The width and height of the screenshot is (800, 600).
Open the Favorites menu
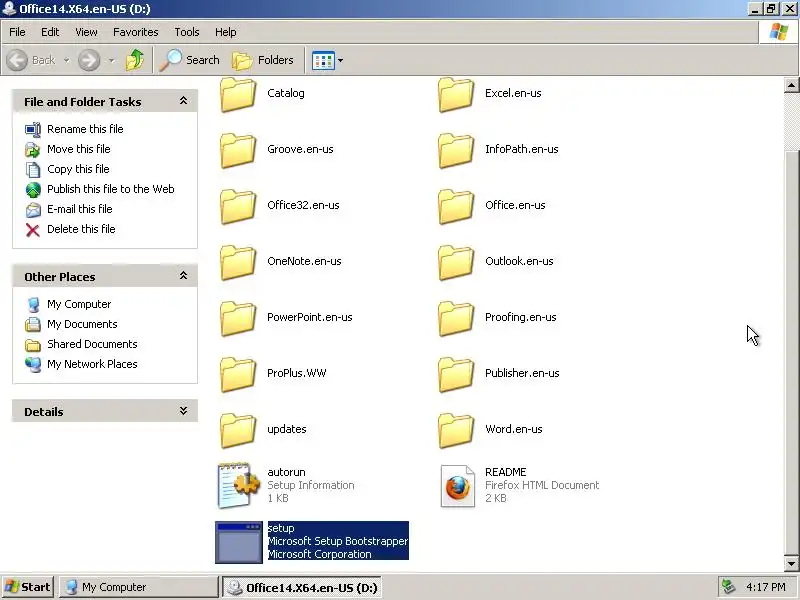coord(136,32)
